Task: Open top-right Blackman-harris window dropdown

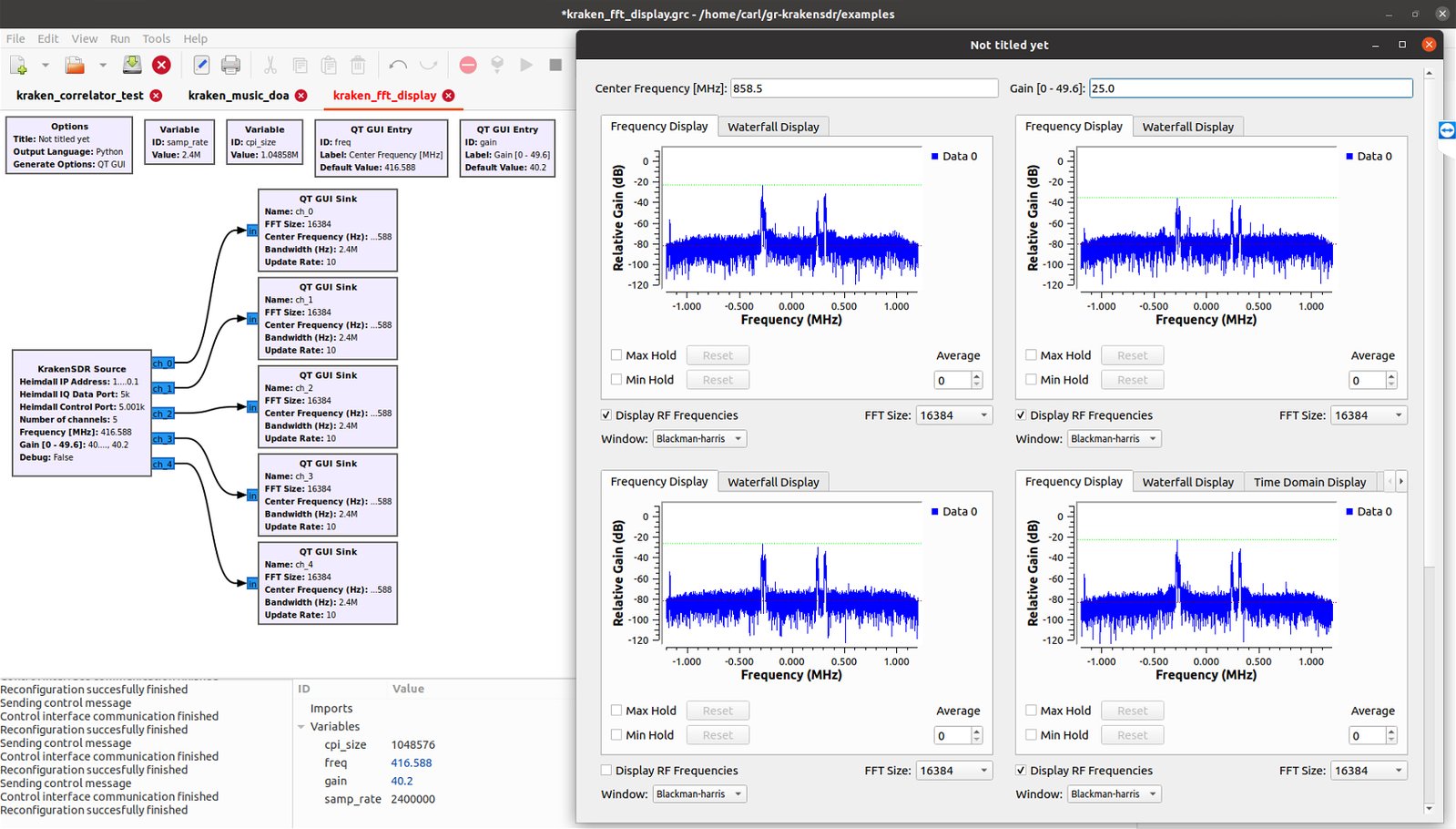Action: click(x=1114, y=439)
